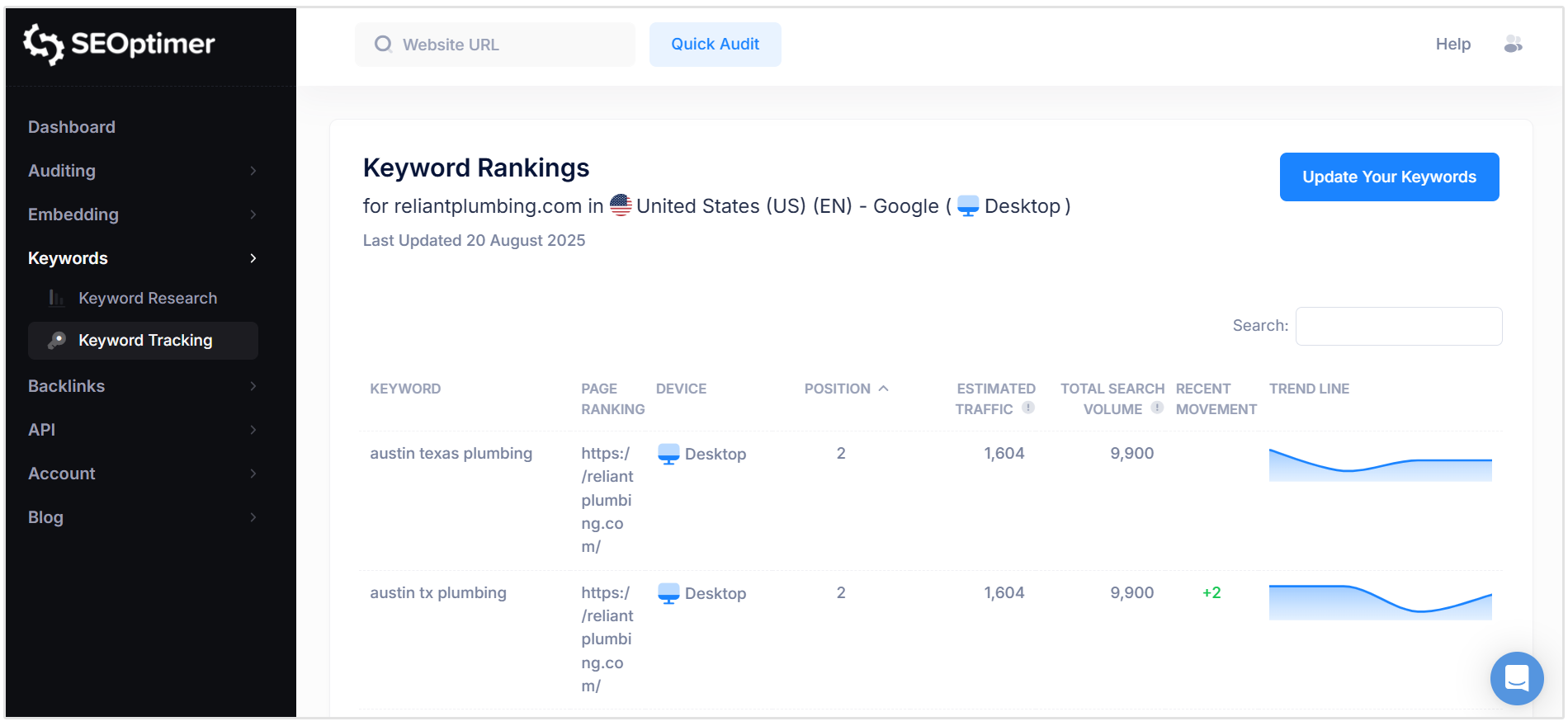
Task: Expand the Auditing menu chevron
Action: (x=253, y=171)
